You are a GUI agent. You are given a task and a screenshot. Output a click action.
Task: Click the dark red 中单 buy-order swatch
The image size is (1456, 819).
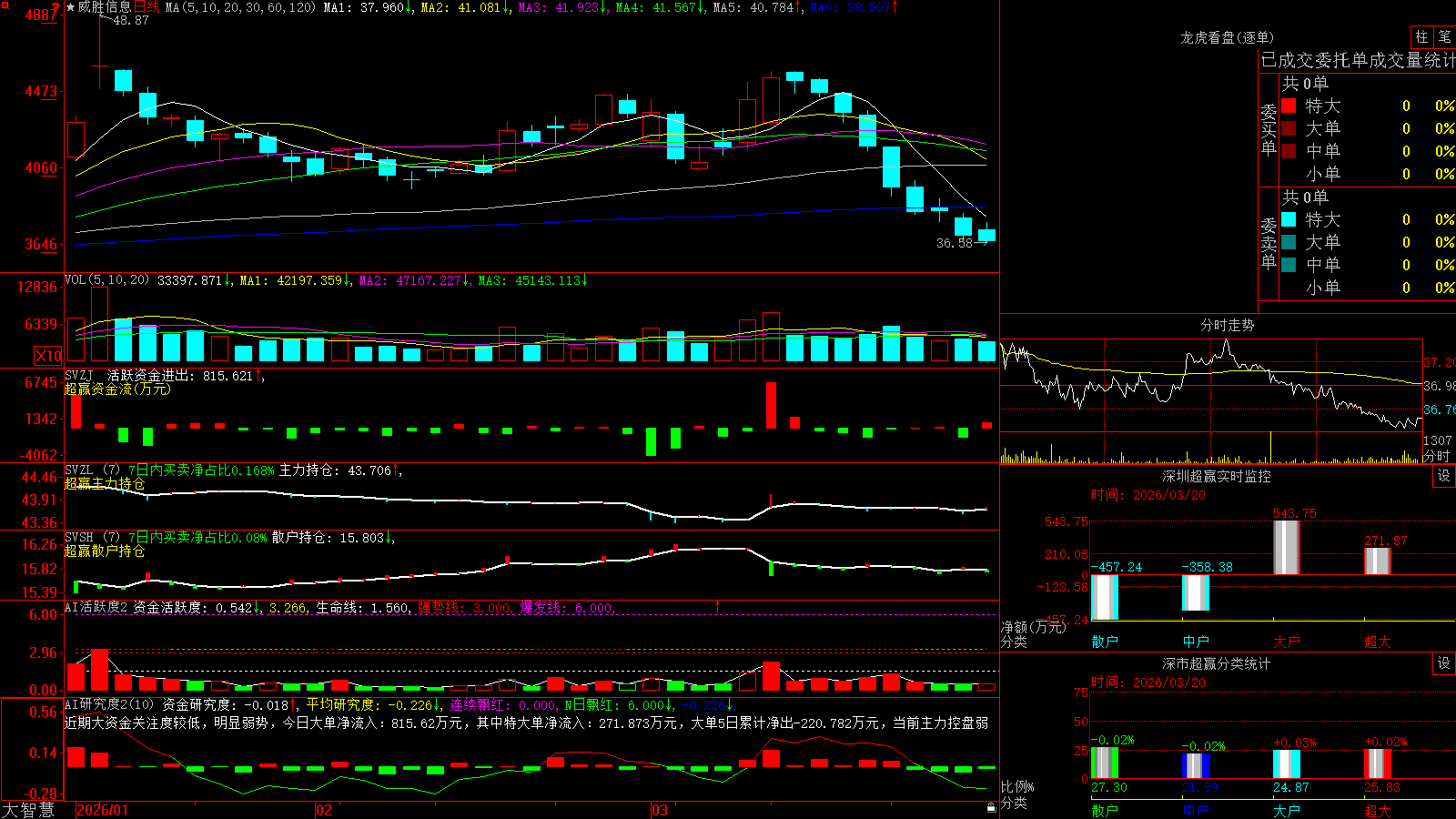[1289, 151]
